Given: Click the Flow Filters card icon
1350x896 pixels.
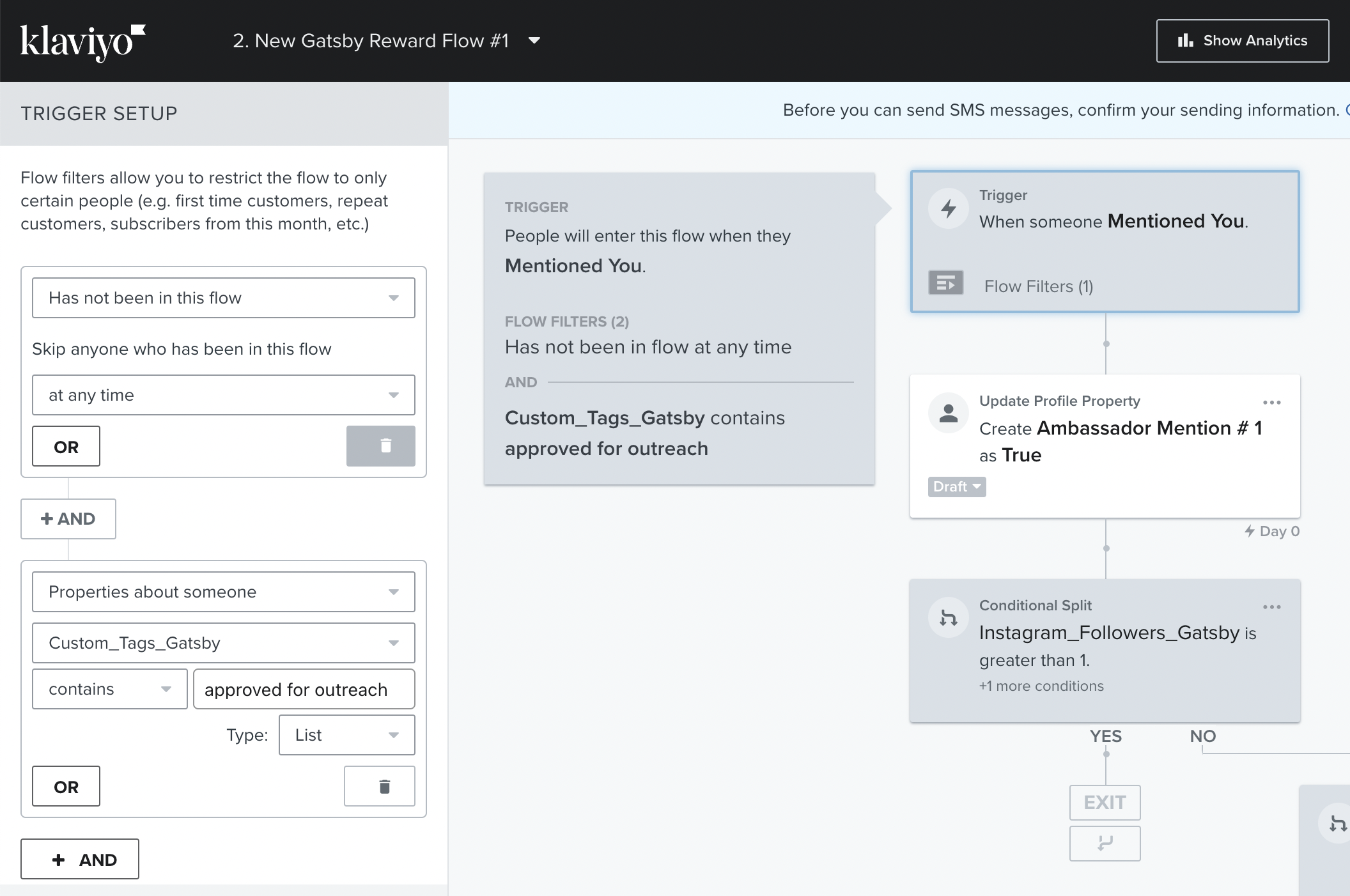Looking at the screenshot, I should pos(946,282).
